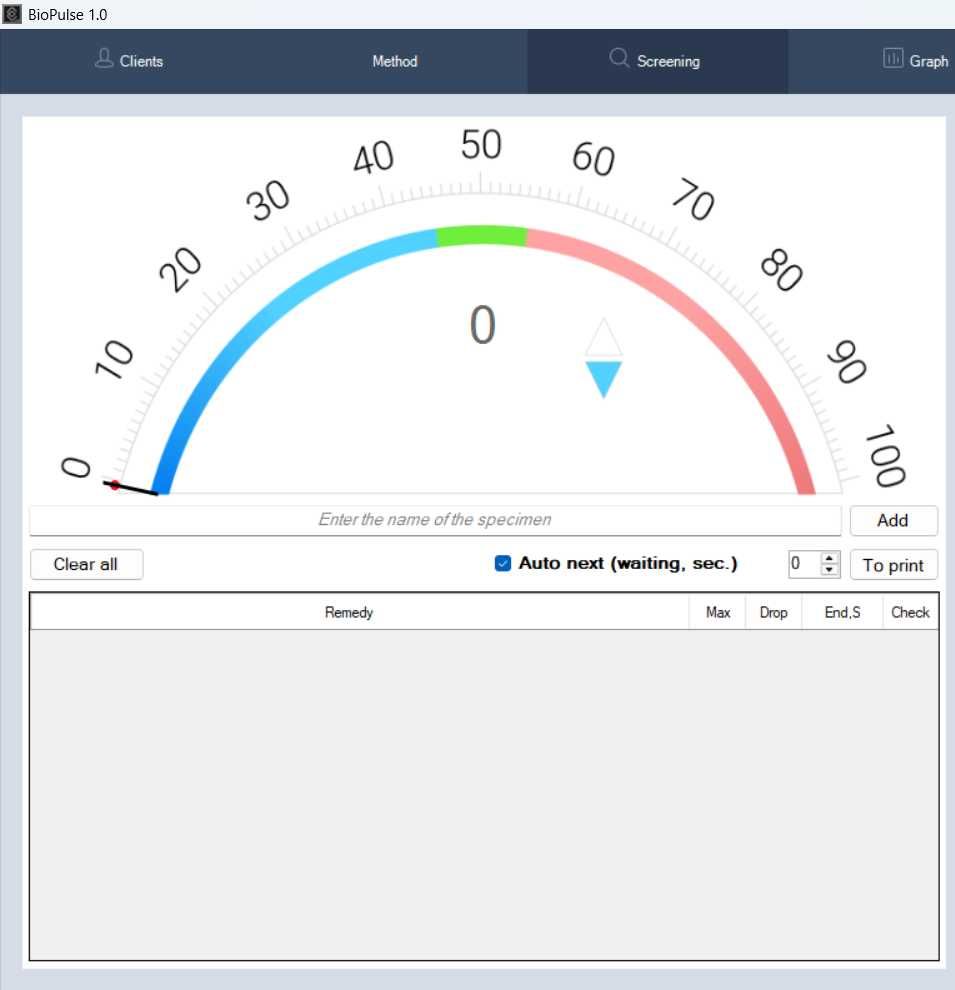
Task: Click the Clear all button
Action: pos(86,564)
